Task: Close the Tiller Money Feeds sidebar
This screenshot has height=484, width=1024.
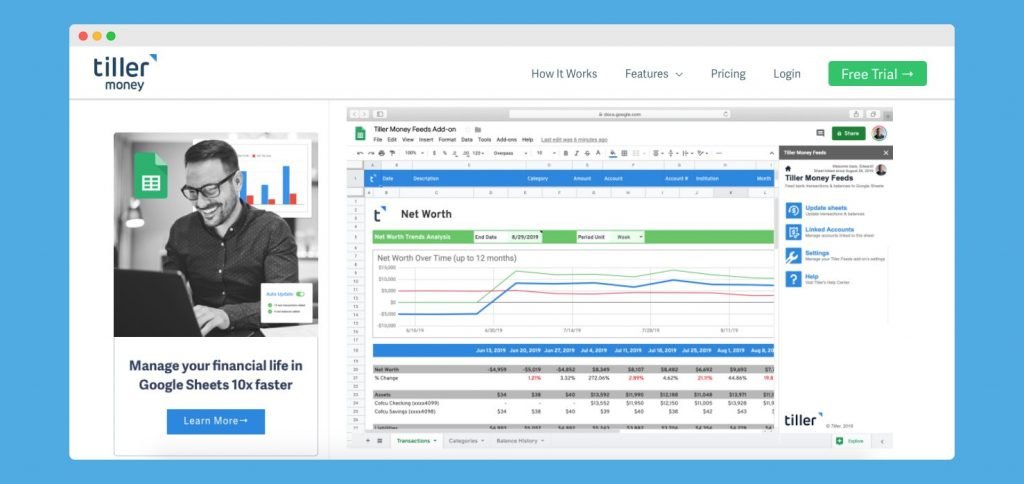Action: [886, 153]
